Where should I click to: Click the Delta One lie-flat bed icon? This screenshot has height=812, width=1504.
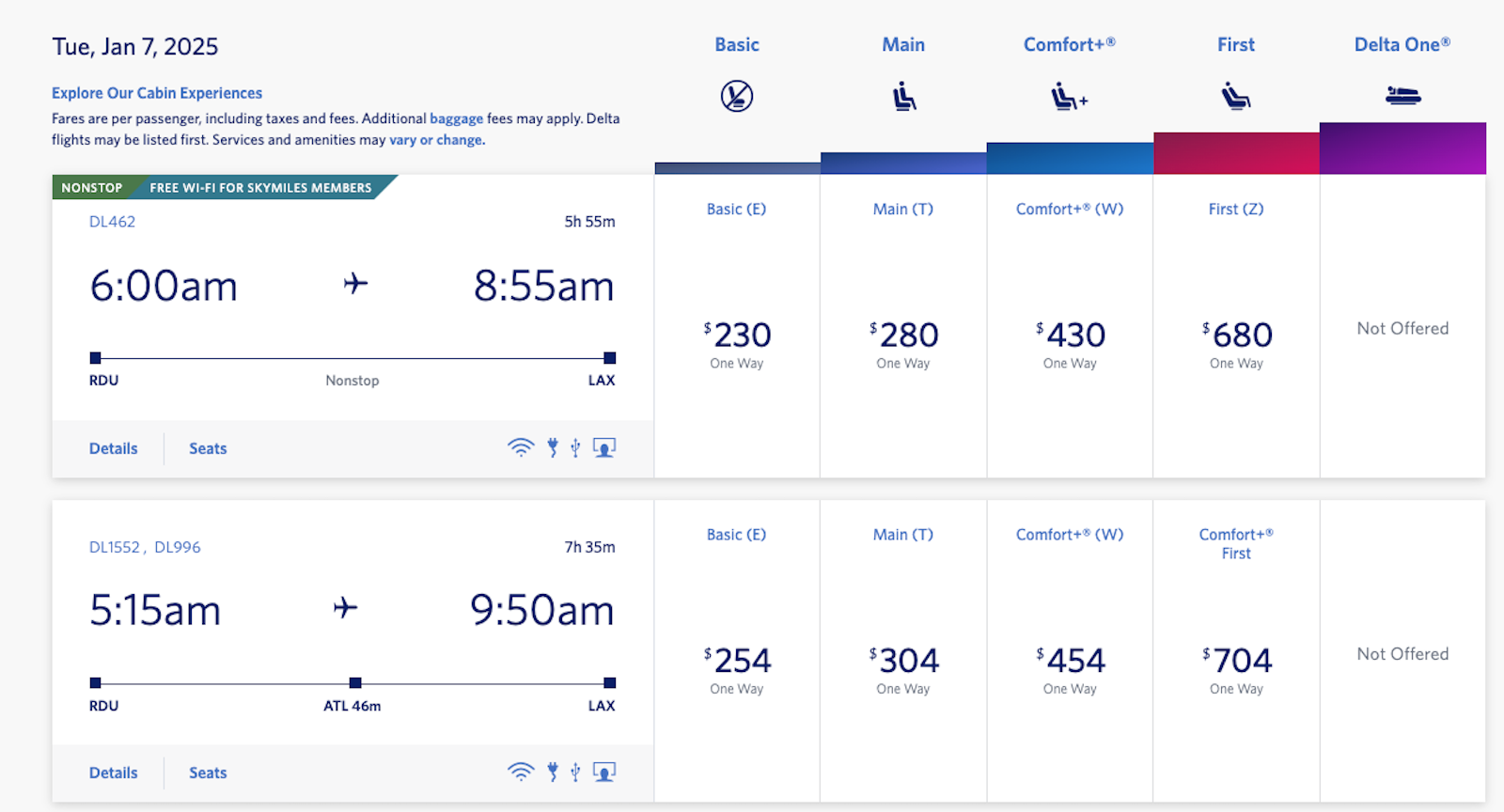(x=1402, y=95)
